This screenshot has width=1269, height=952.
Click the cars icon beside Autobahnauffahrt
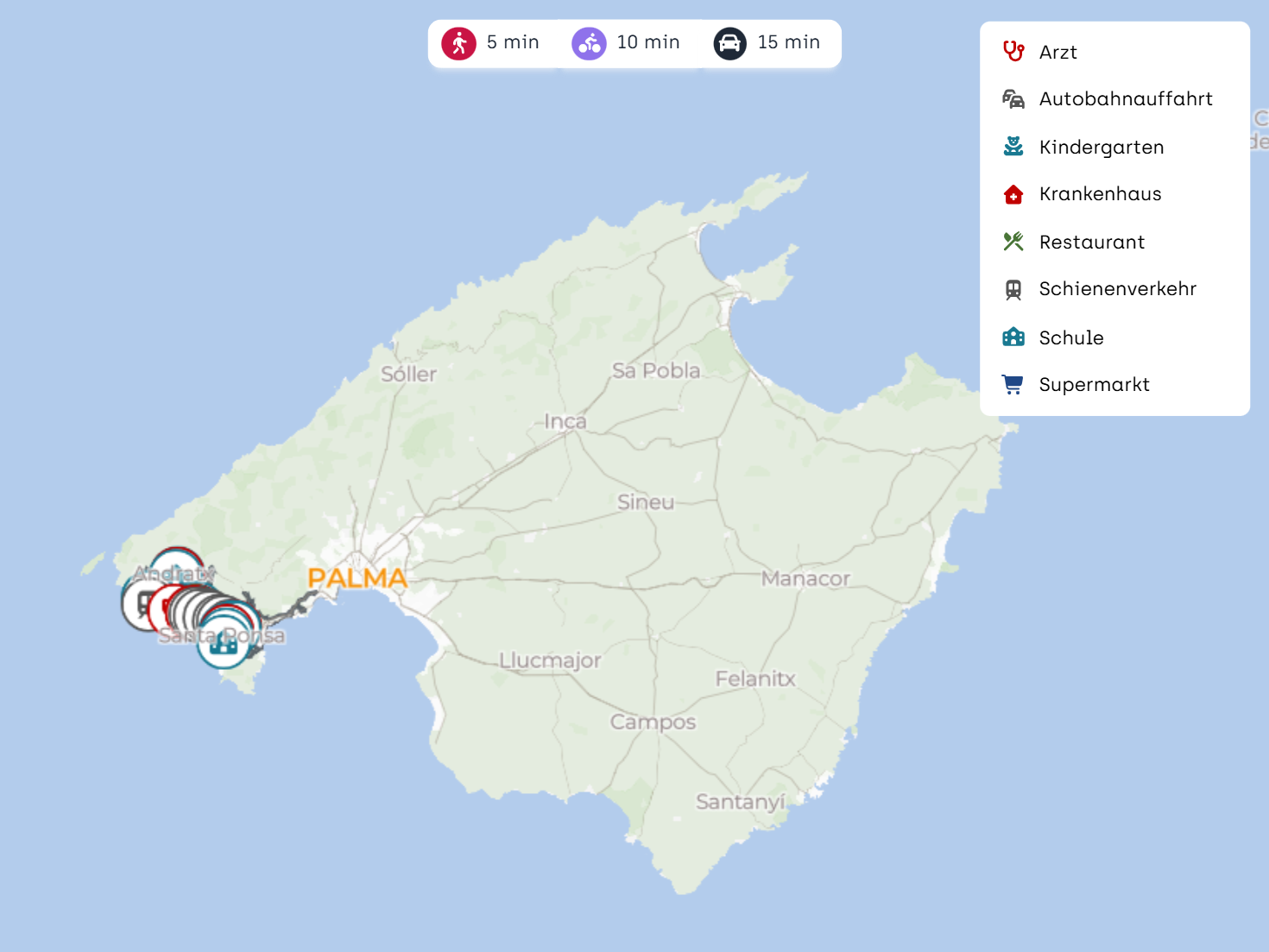[1013, 99]
